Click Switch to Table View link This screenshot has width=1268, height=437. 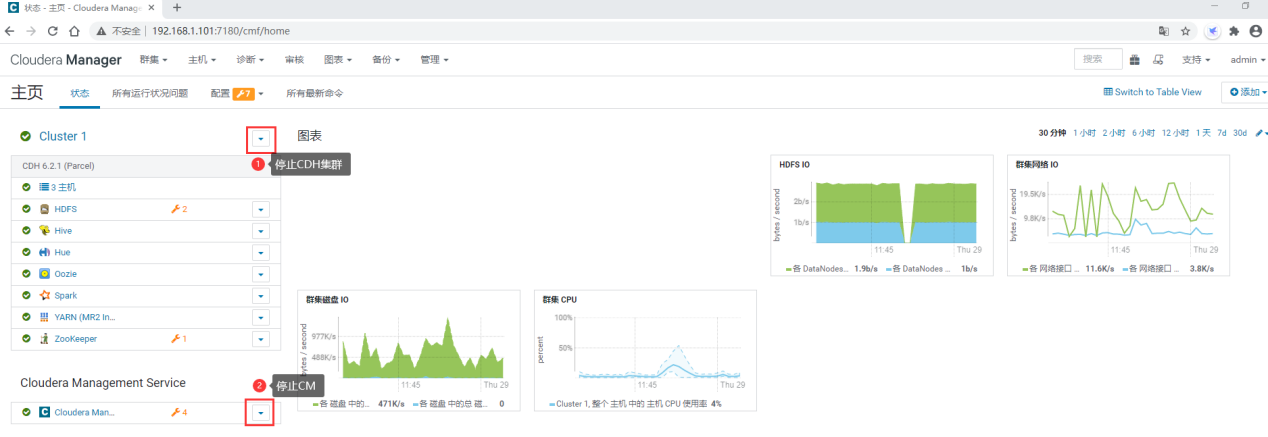pyautogui.click(x=1153, y=92)
